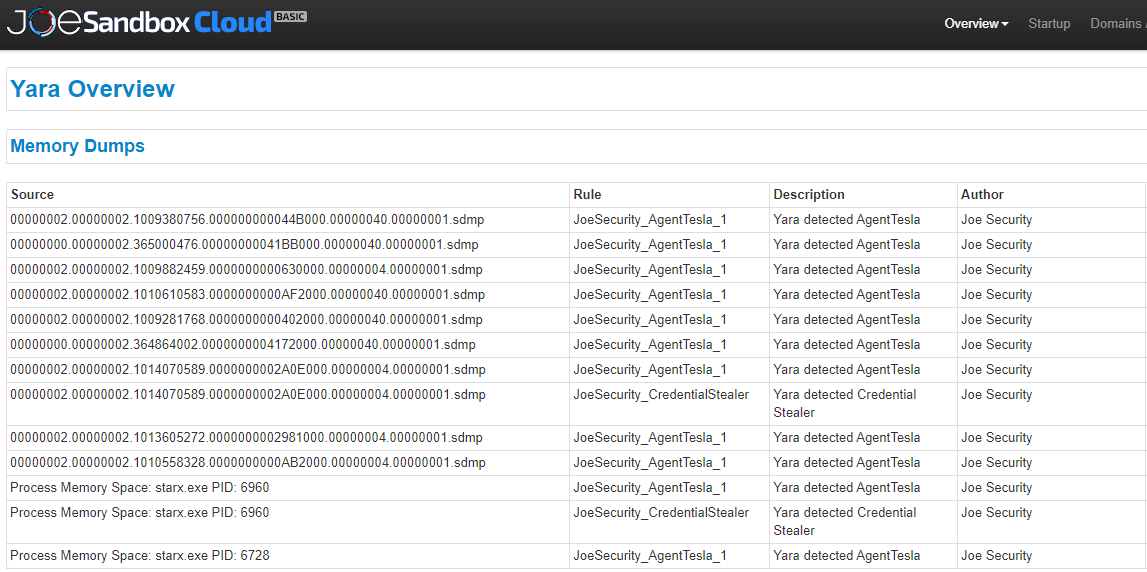Open the Overview dropdown menu
This screenshot has height=572, width=1147.
coord(976,23)
